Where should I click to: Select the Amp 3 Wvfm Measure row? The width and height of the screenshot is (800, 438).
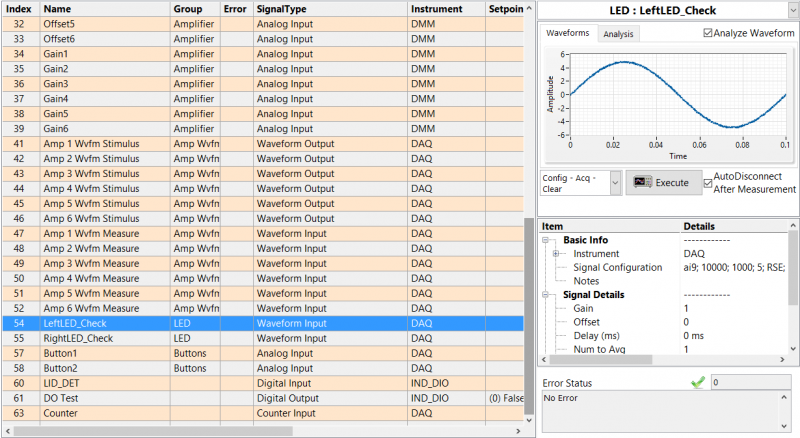coord(263,263)
